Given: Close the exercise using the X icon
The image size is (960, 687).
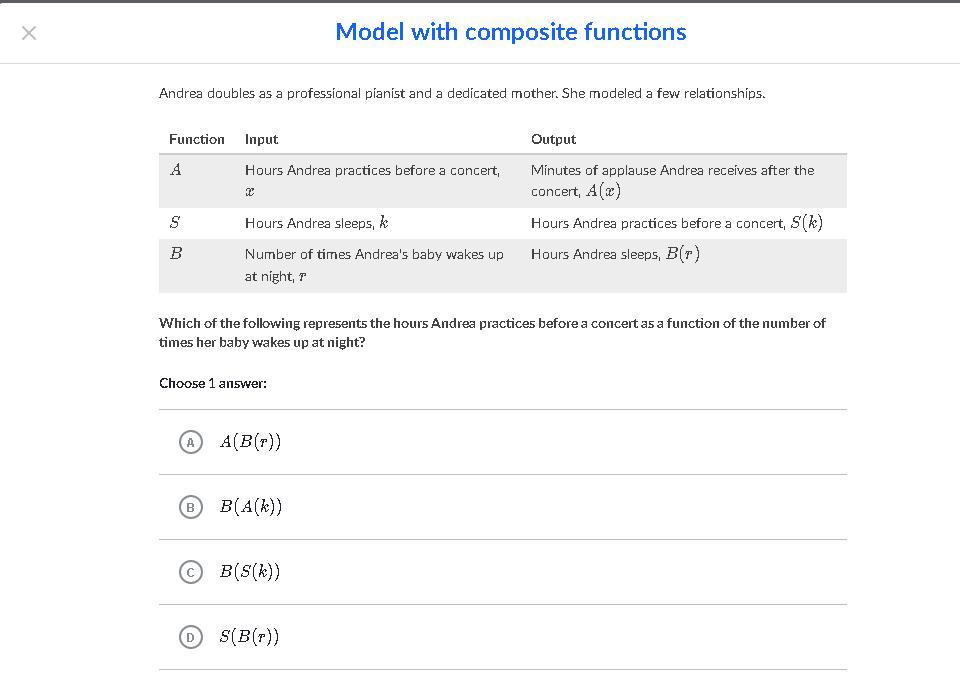Looking at the screenshot, I should point(29,33).
